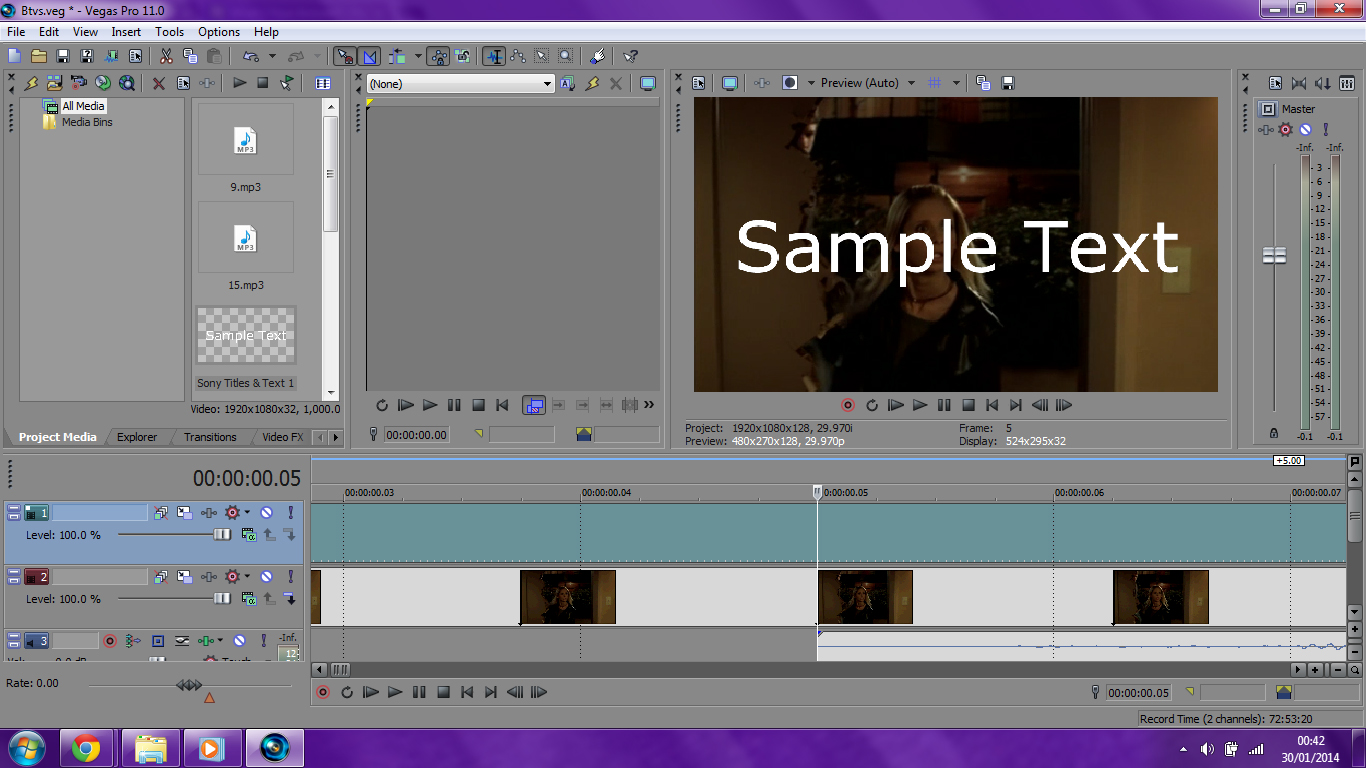Open the Undo history dropdown arrow
Image resolution: width=1366 pixels, height=768 pixels.
270,56
